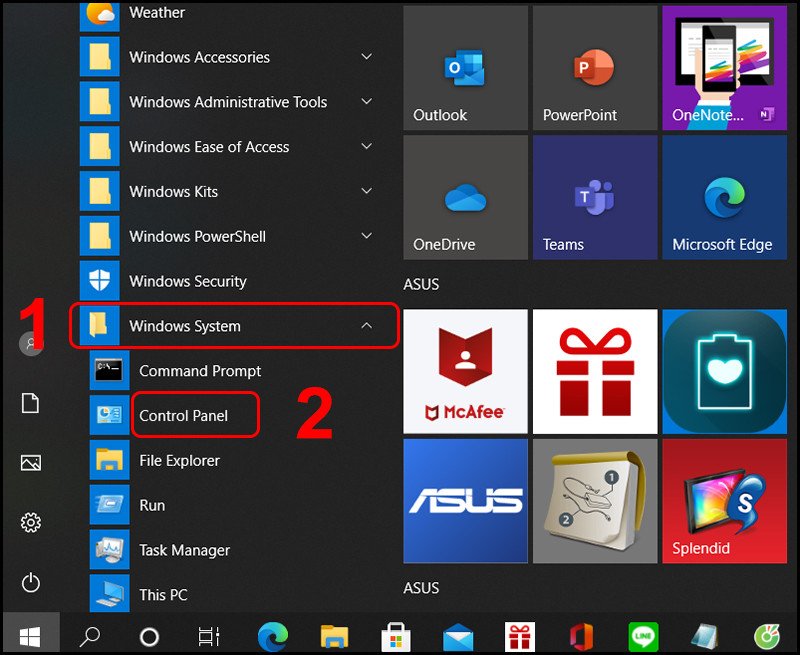Image resolution: width=800 pixels, height=655 pixels.
Task: Expand Windows Accessories folder
Action: pos(199,57)
